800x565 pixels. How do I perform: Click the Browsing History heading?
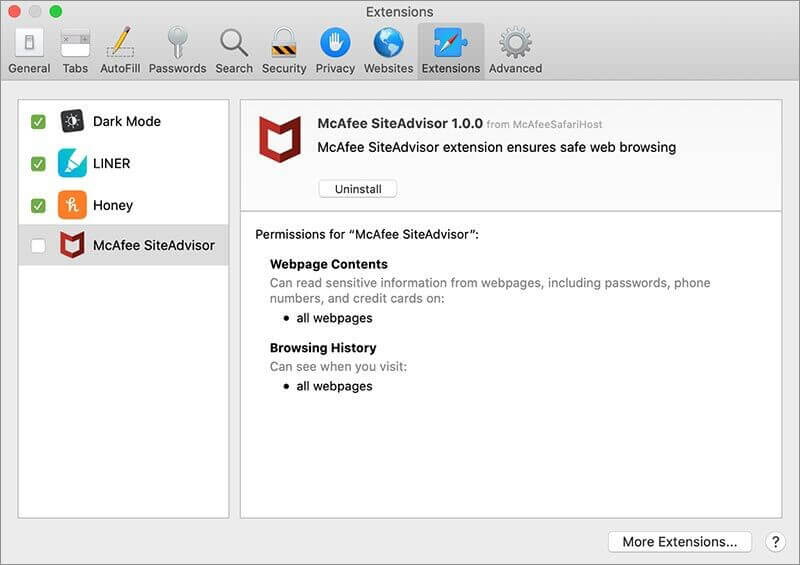tap(323, 348)
